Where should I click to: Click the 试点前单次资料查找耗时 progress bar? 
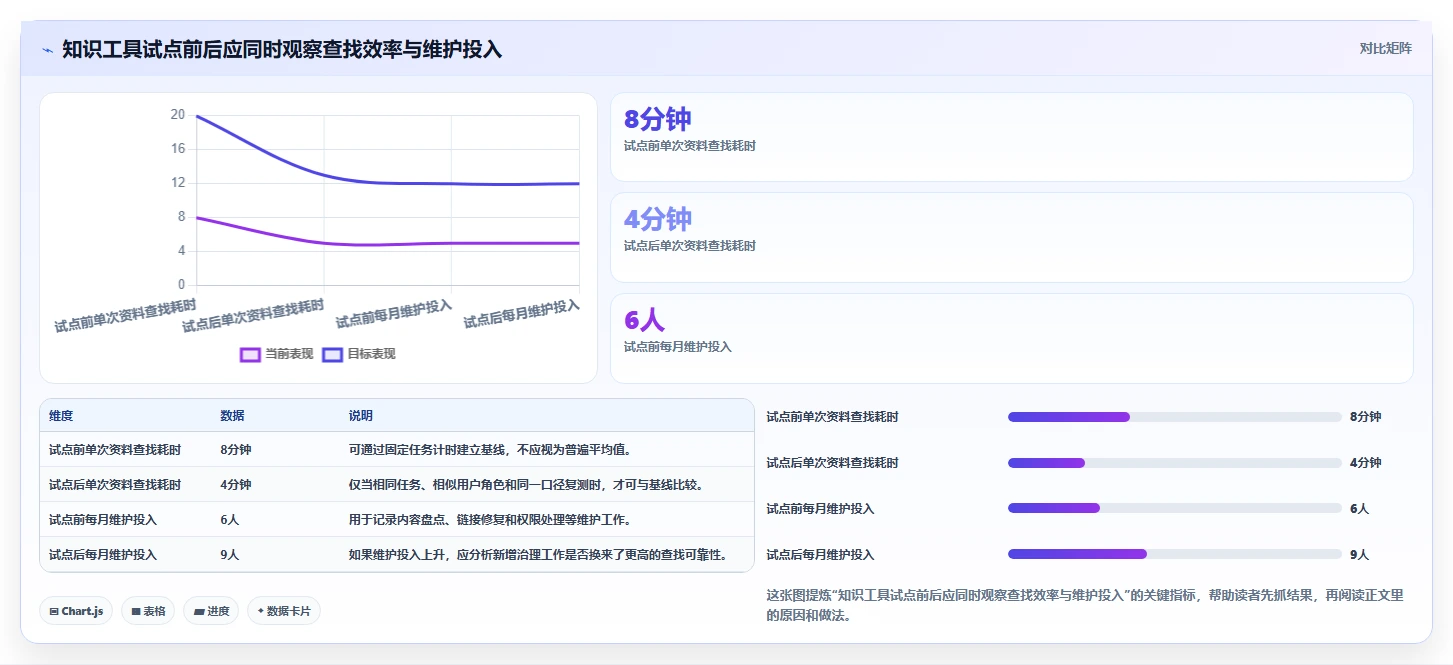1175,417
